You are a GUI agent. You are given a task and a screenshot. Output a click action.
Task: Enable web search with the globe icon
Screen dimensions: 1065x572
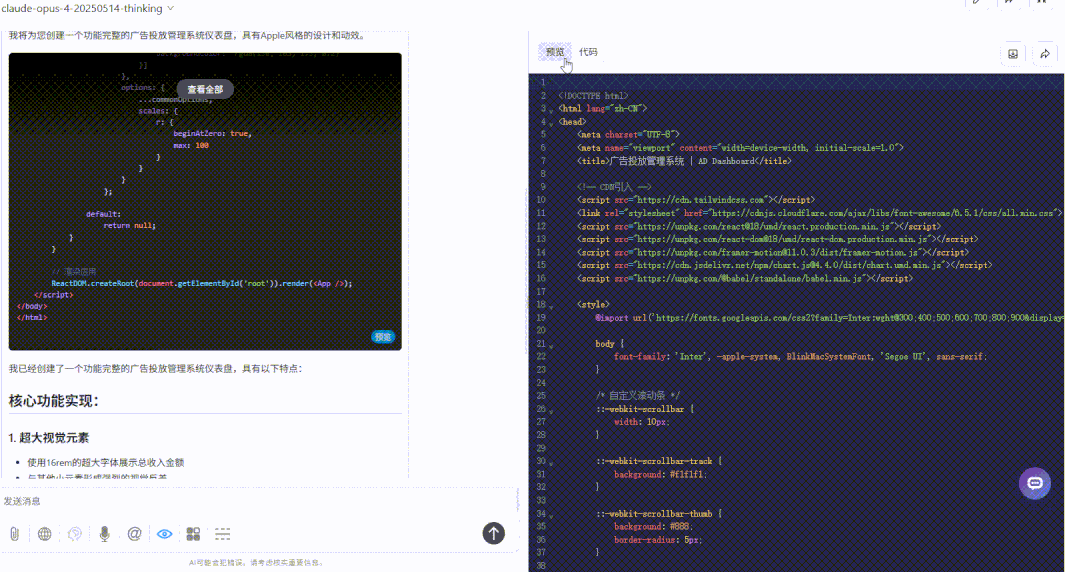pyautogui.click(x=45, y=534)
